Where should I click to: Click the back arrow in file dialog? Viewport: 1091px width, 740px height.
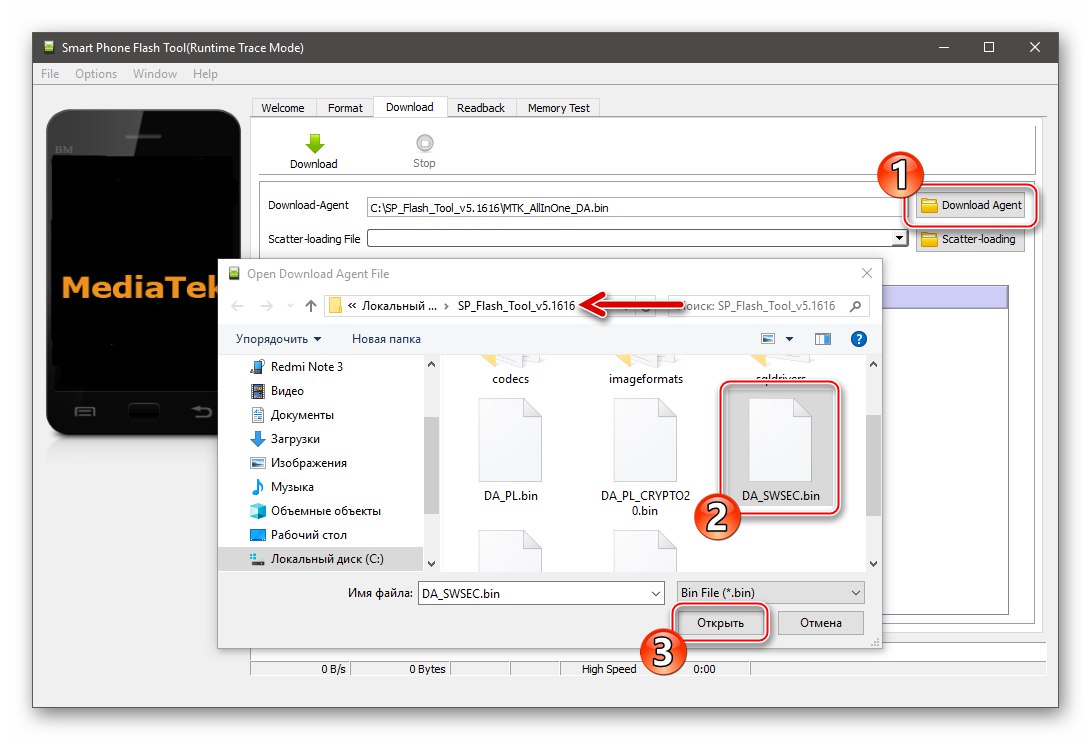pyautogui.click(x=237, y=306)
